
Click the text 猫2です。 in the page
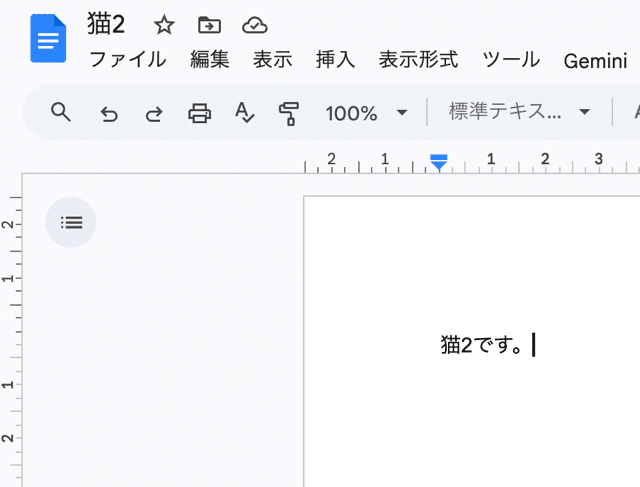pyautogui.click(x=482, y=345)
